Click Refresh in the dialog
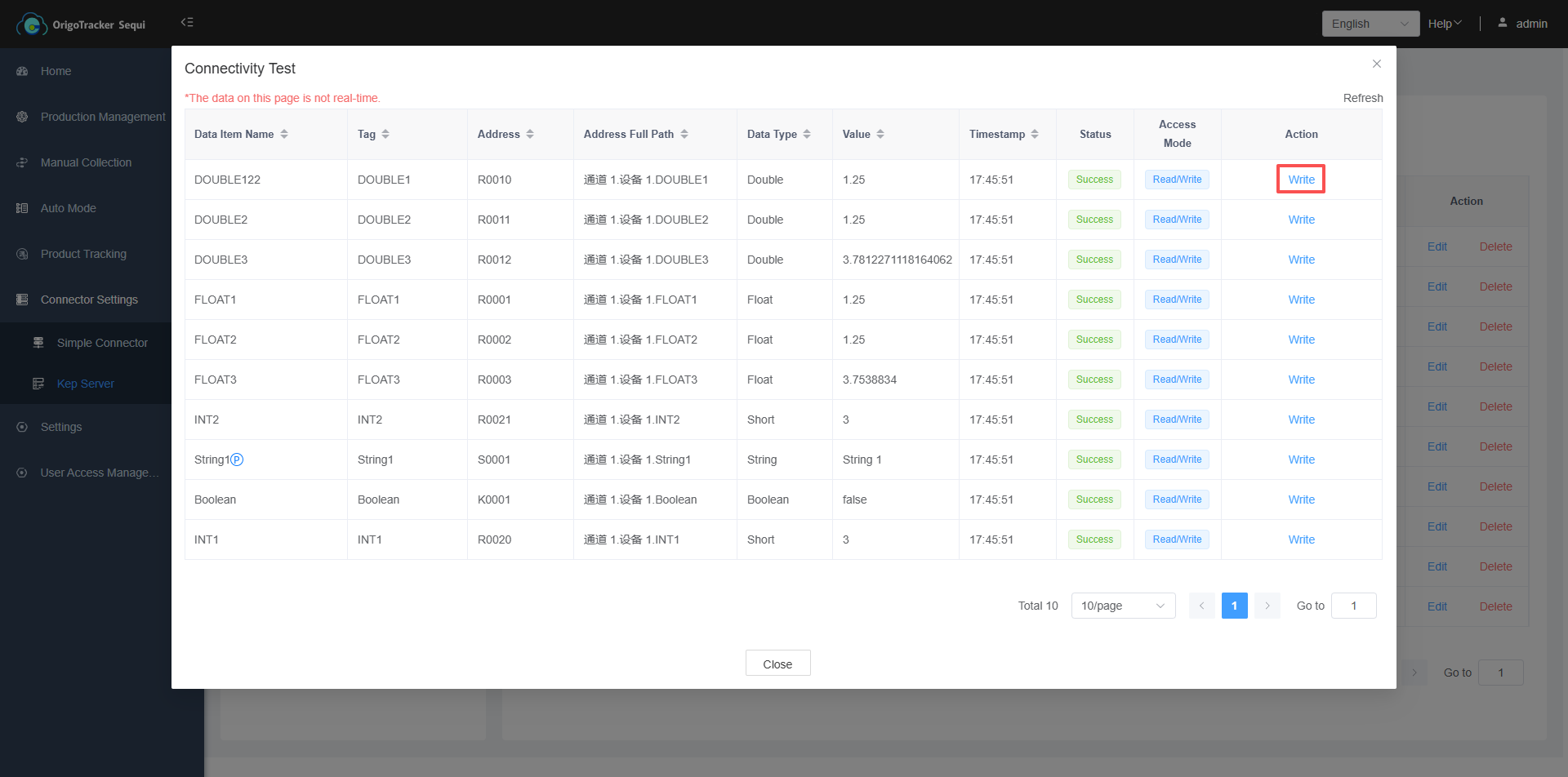Screen dimensions: 1568x777 click(1363, 98)
